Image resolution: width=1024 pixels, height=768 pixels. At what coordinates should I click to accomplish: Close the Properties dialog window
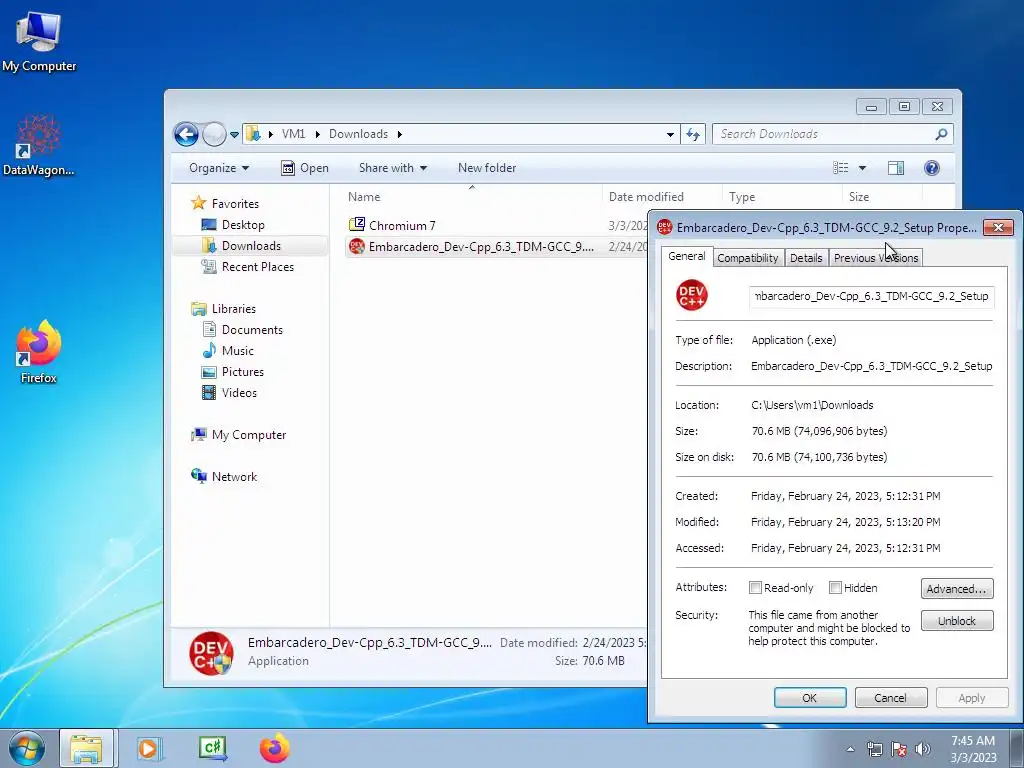pyautogui.click(x=998, y=227)
